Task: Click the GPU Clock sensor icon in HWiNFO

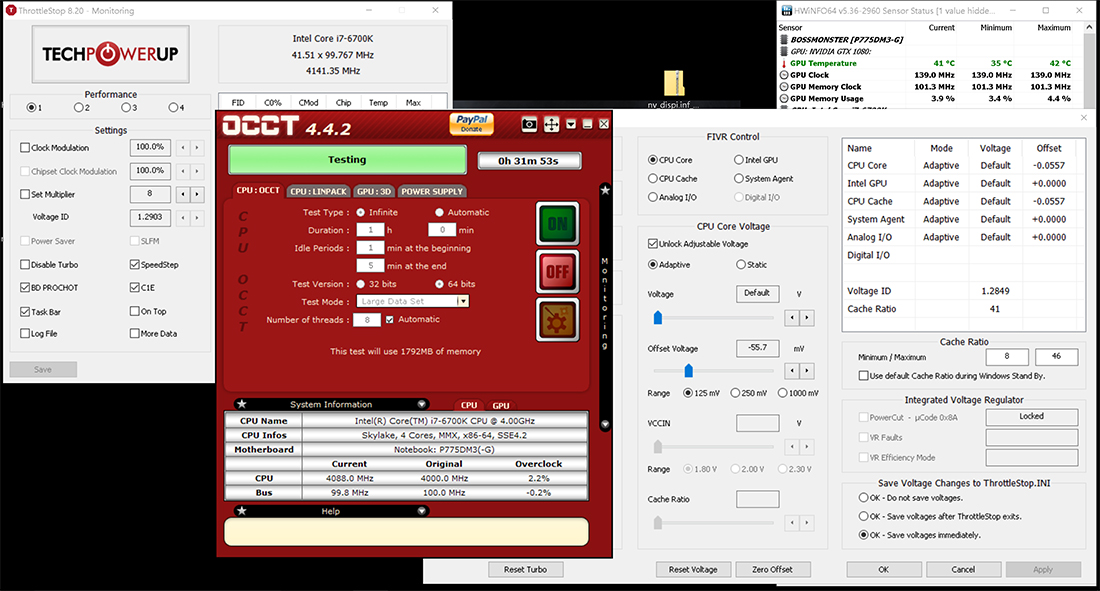Action: tap(784, 75)
